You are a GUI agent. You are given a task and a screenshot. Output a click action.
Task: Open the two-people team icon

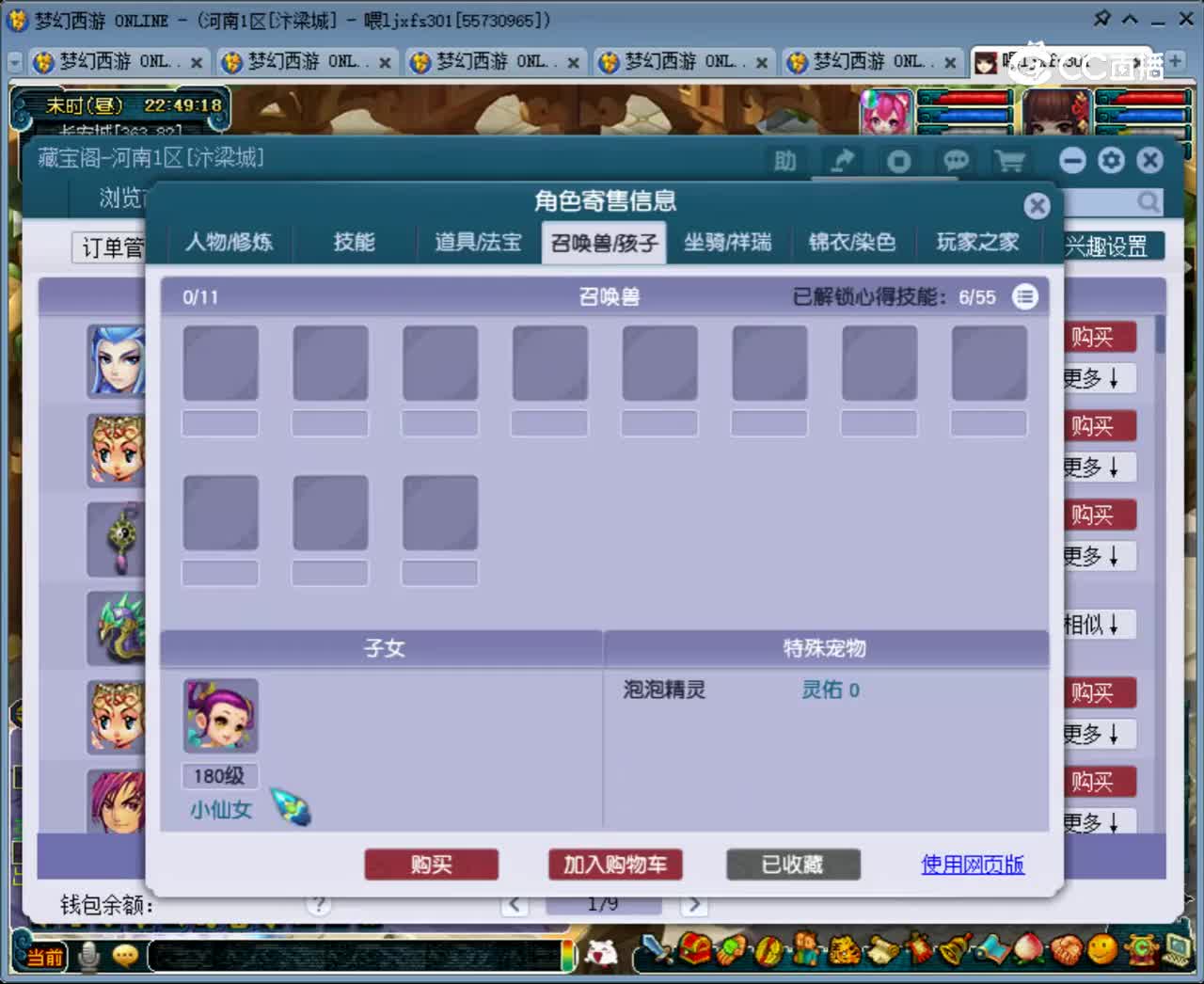coord(806,949)
